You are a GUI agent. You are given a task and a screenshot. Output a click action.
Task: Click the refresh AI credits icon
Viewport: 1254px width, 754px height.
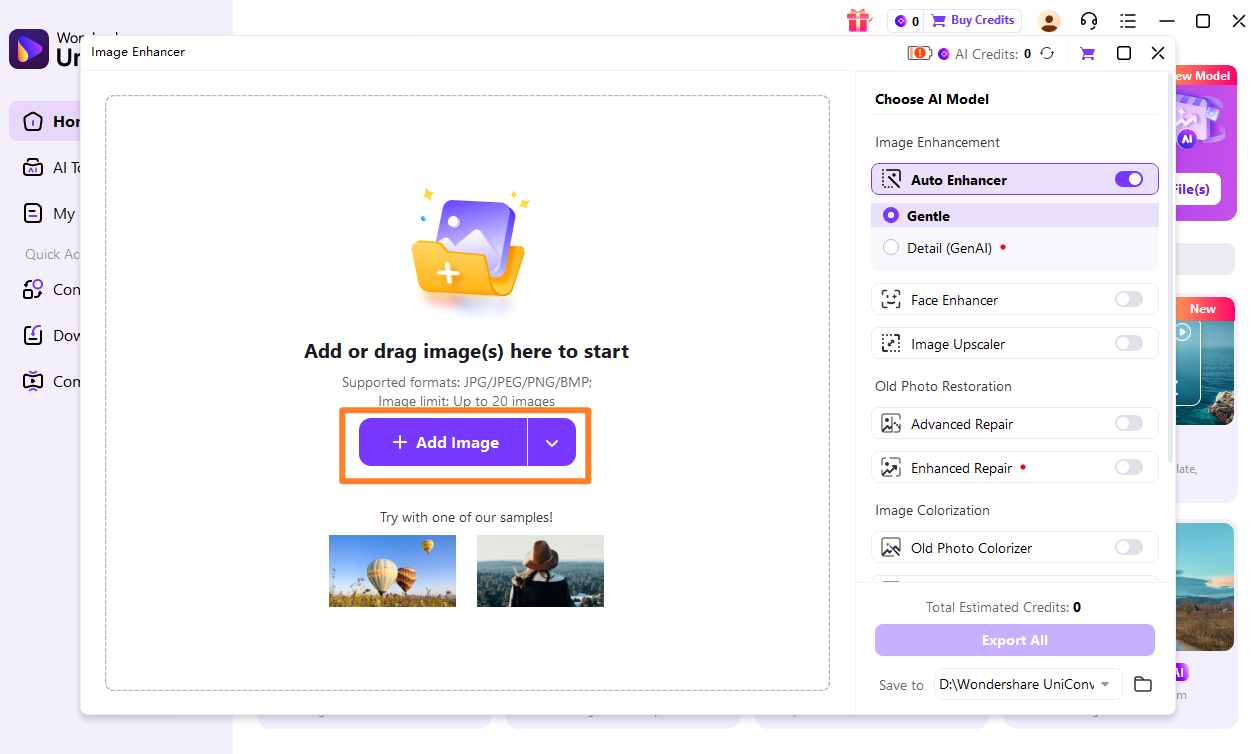(1047, 54)
